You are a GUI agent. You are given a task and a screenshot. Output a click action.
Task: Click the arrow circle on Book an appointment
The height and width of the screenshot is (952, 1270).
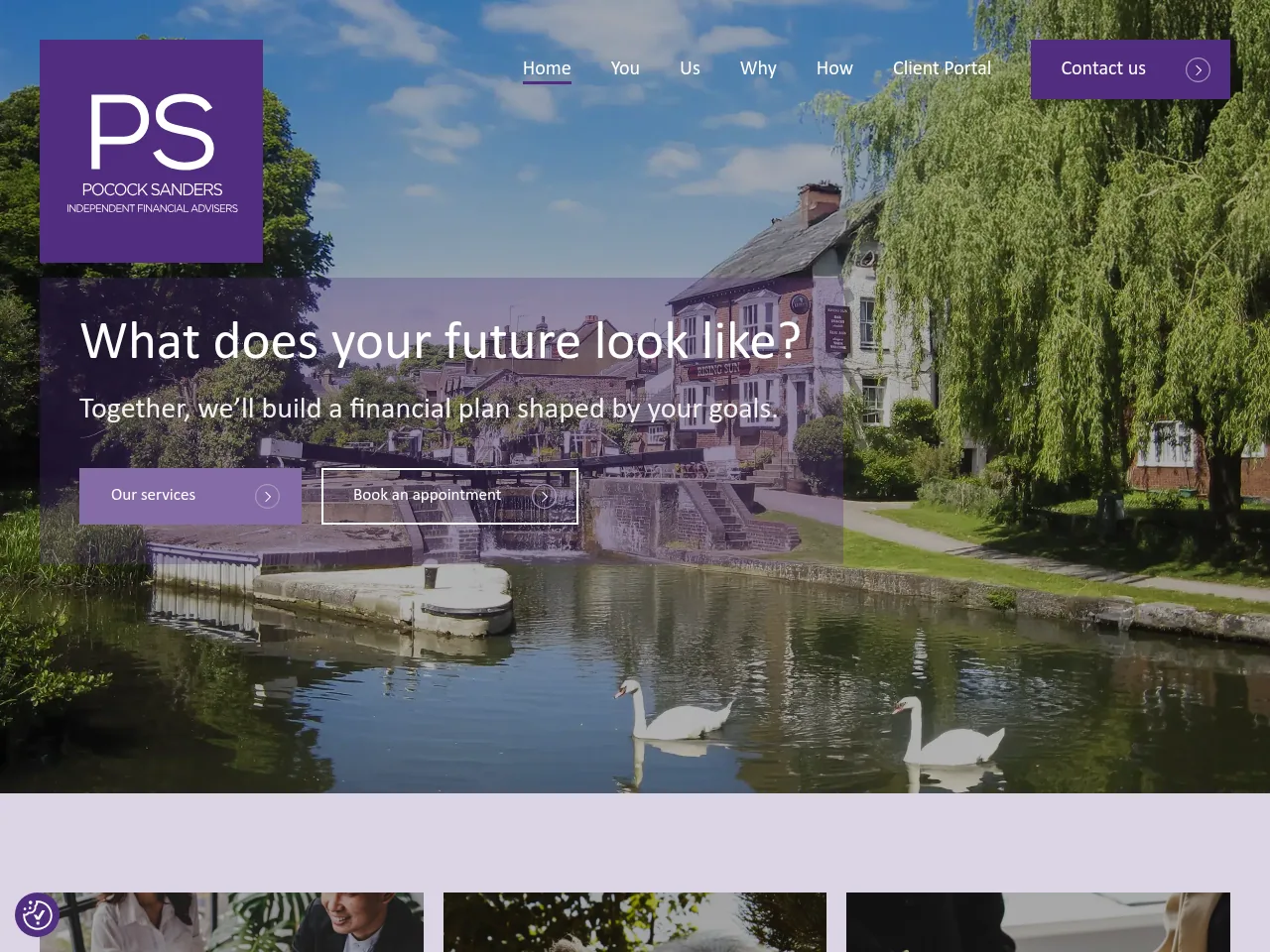(544, 496)
